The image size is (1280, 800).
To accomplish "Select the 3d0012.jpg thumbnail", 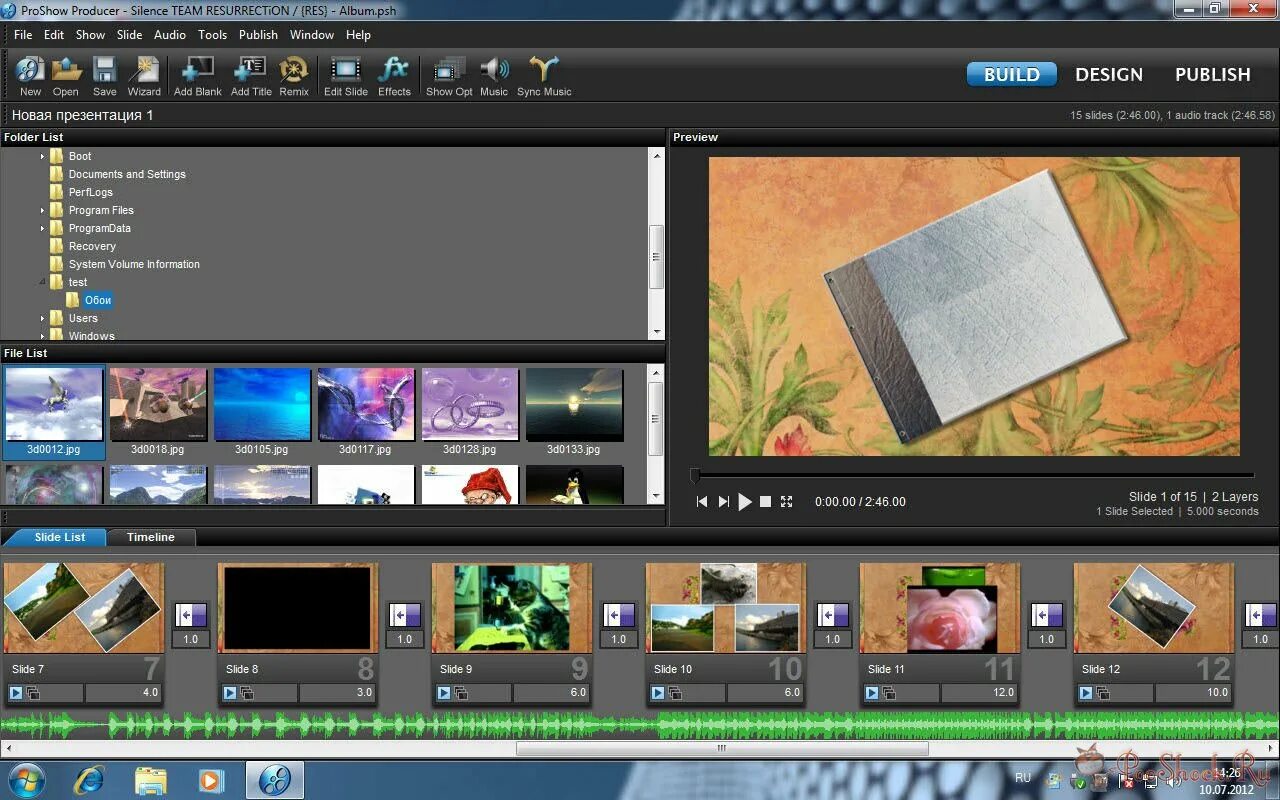I will point(54,412).
